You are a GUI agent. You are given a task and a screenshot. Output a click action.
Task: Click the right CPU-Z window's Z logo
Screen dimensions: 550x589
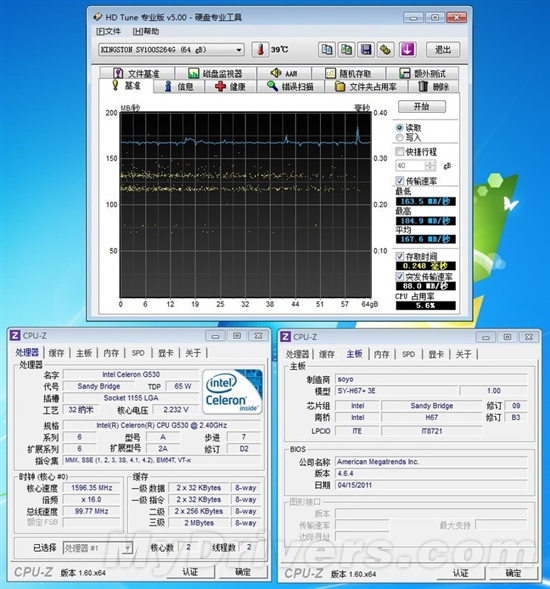coord(285,337)
